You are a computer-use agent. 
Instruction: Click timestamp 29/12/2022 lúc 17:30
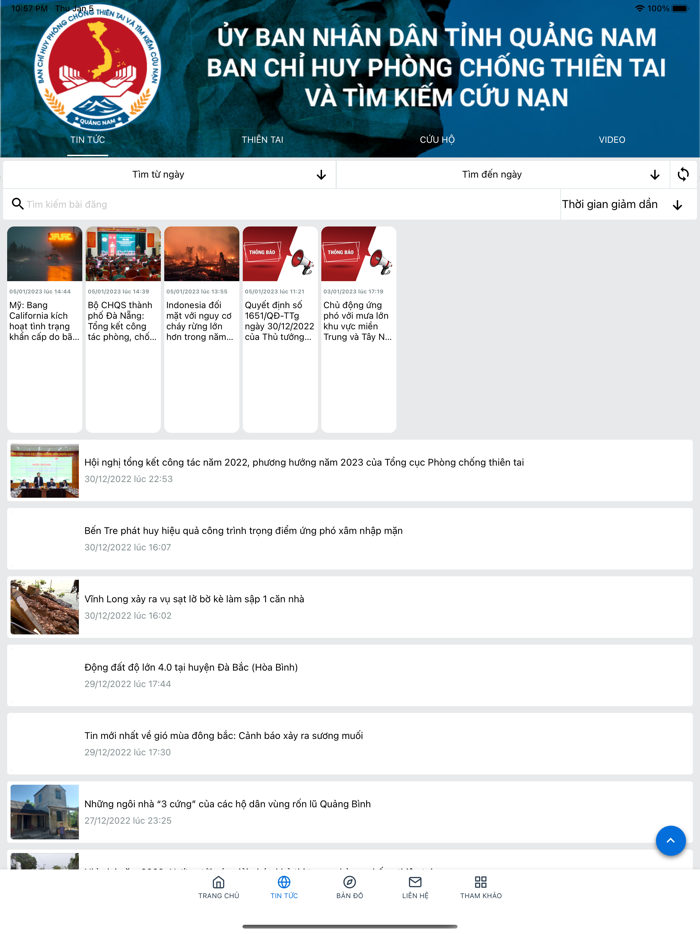click(127, 752)
